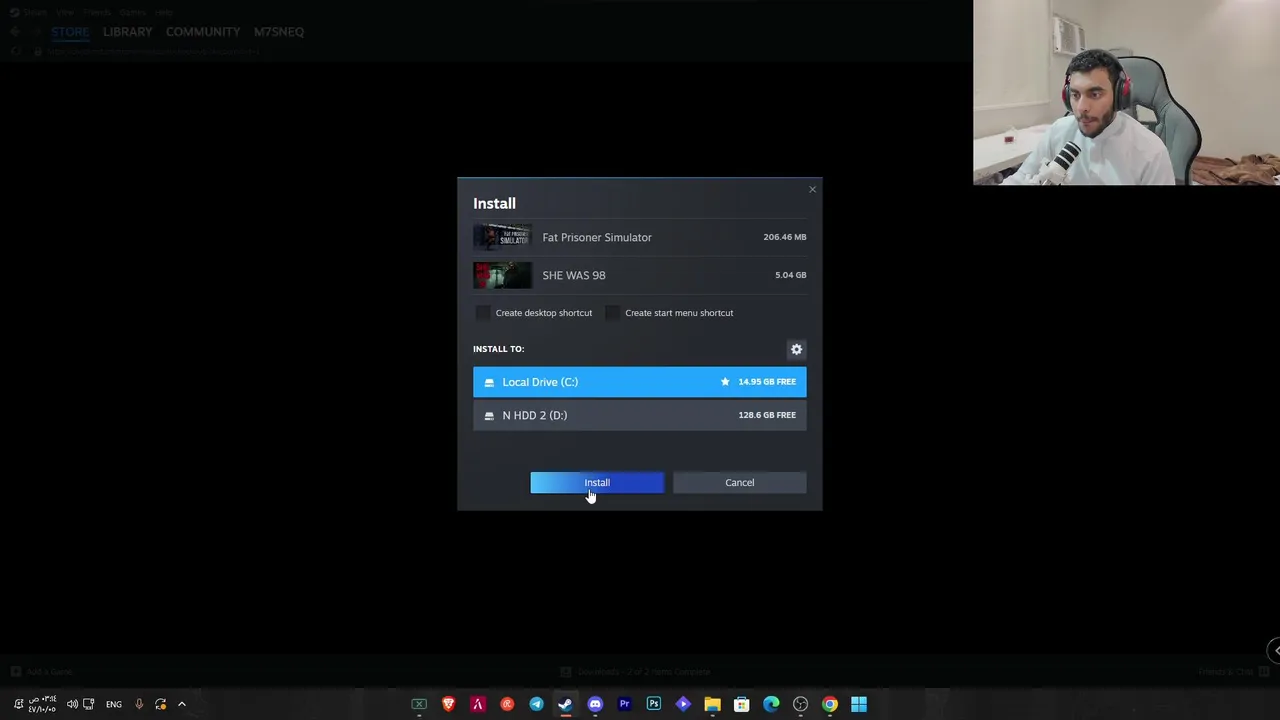Select Local Drive (C:) as install location
This screenshot has width=1280, height=720.
640,382
